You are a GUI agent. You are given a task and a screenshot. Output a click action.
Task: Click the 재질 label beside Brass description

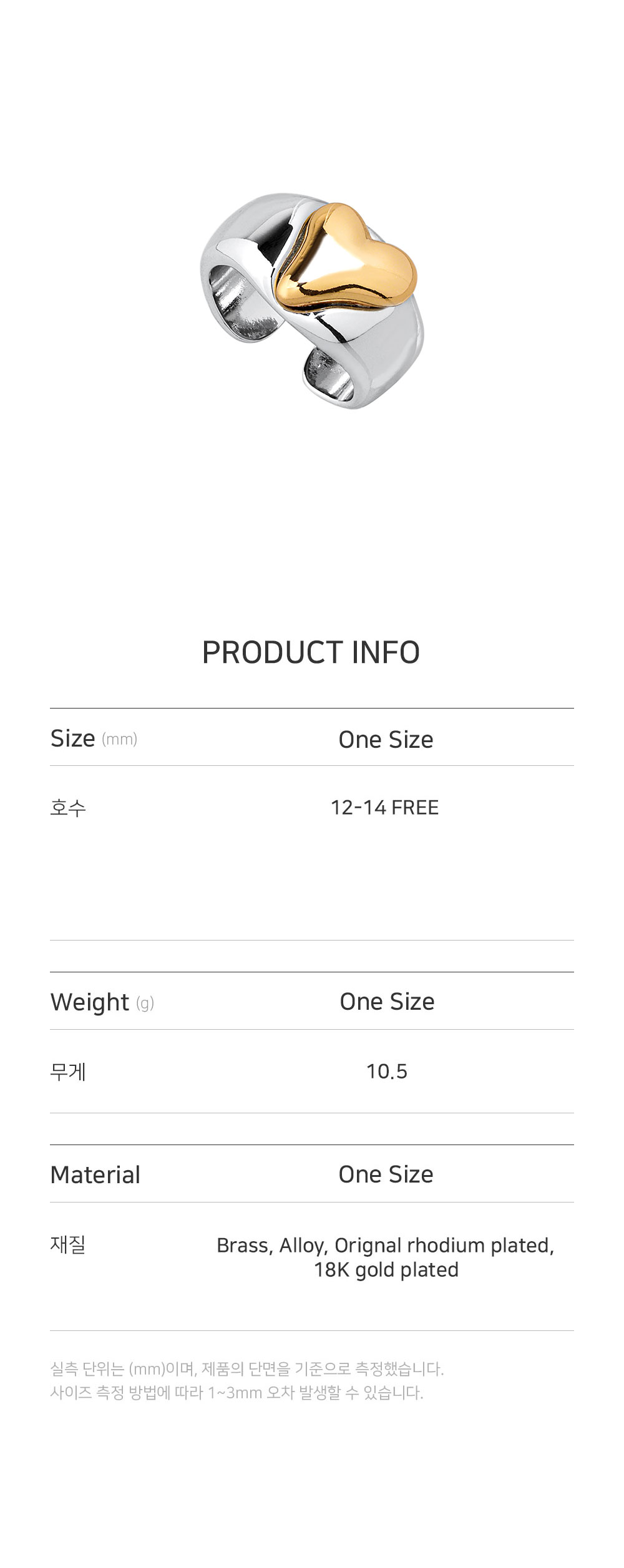67,1244
